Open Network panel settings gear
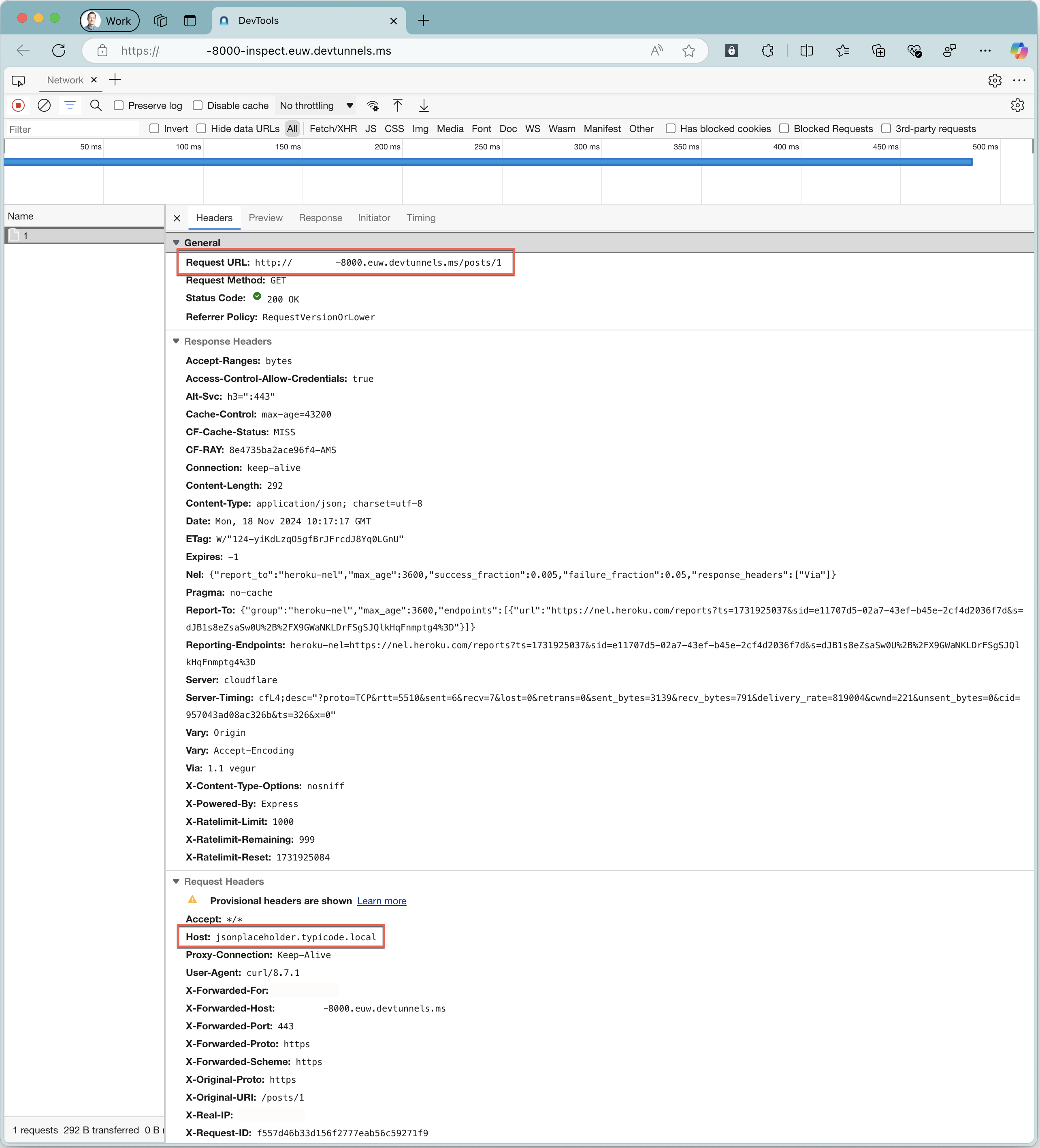1040x1148 pixels. pyautogui.click(x=1017, y=105)
